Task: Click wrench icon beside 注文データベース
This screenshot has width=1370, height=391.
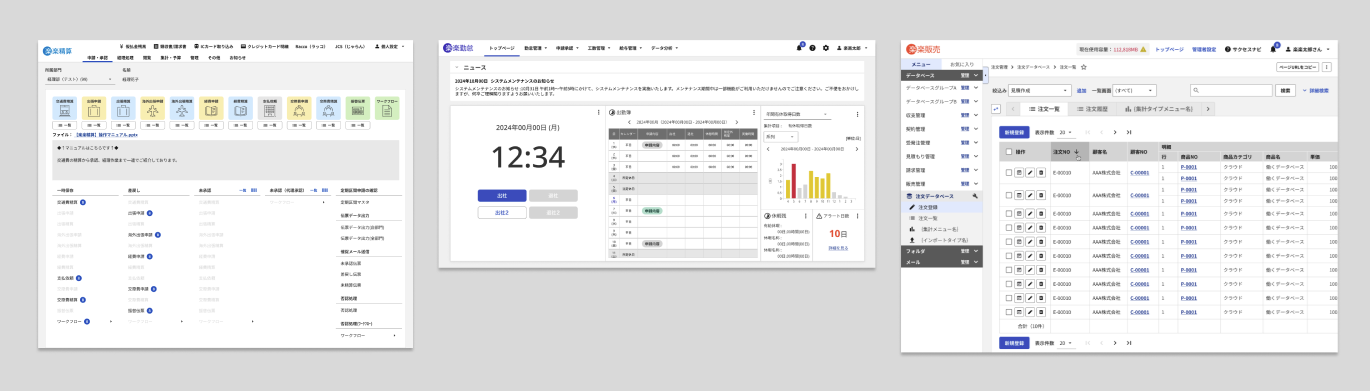Action: click(975, 196)
